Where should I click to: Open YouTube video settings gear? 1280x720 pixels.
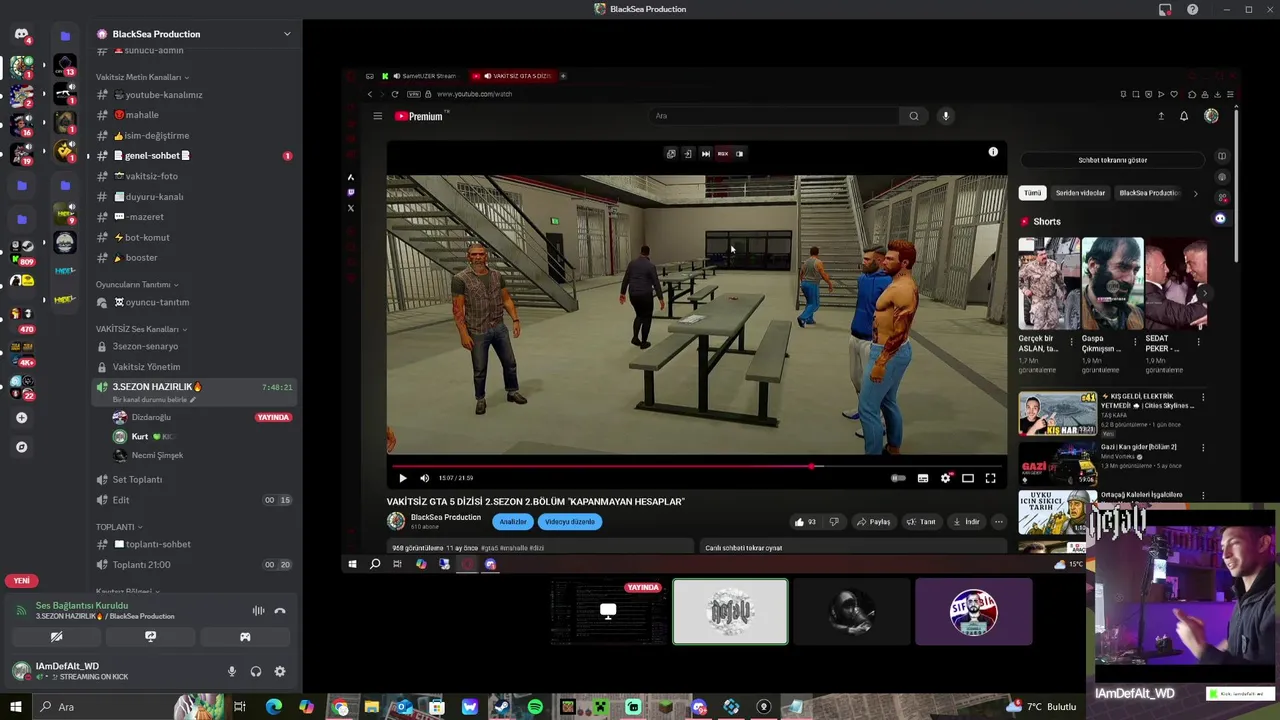click(x=945, y=478)
